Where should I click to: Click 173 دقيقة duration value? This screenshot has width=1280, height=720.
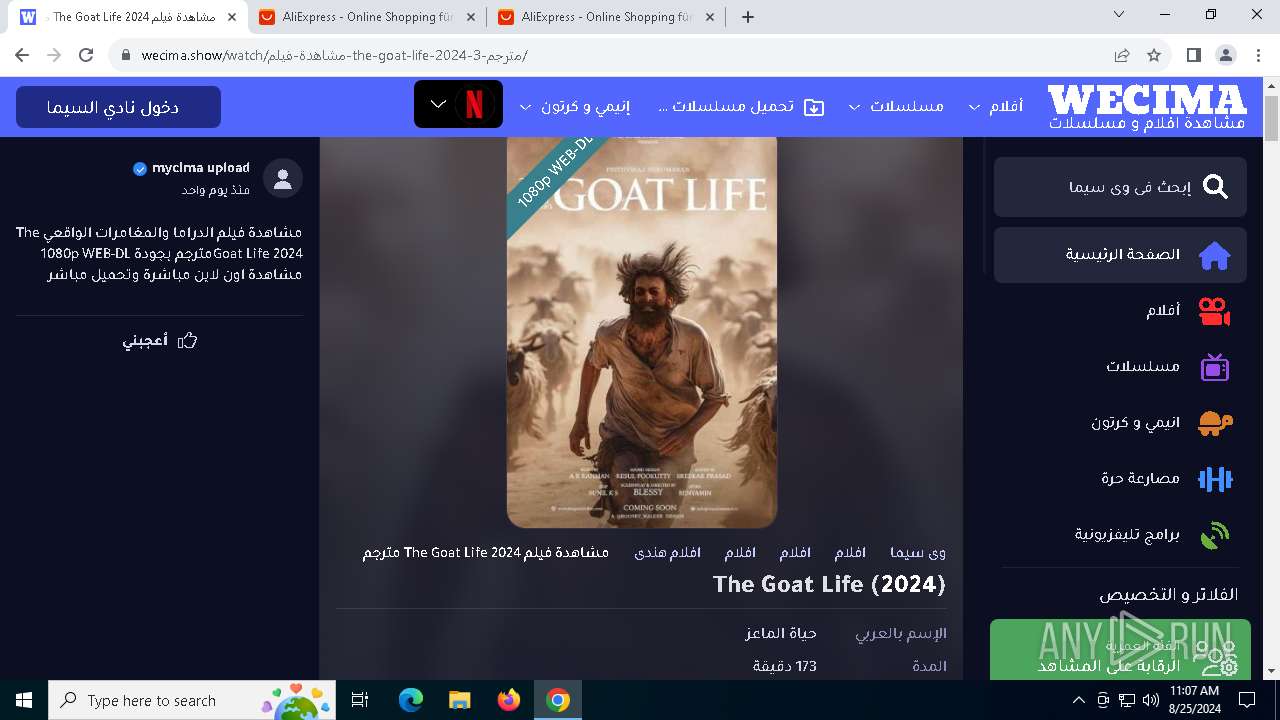tap(785, 666)
